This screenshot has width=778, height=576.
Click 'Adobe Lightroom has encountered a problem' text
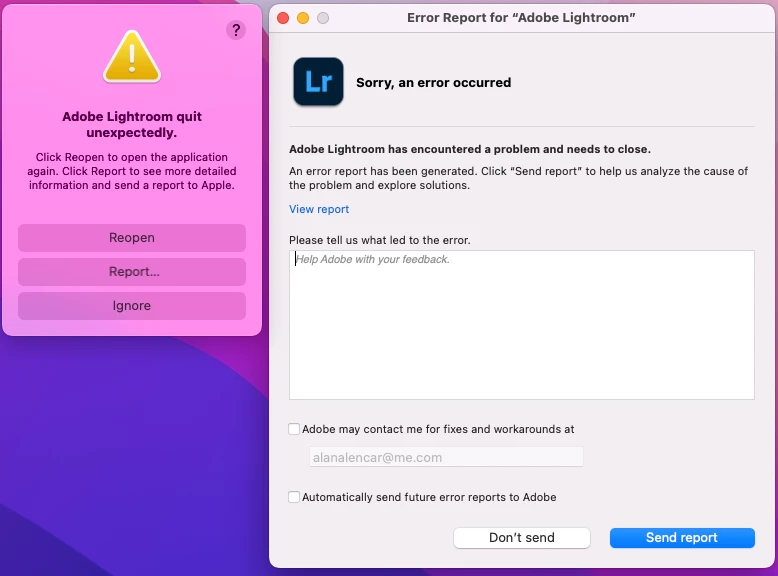(470, 149)
